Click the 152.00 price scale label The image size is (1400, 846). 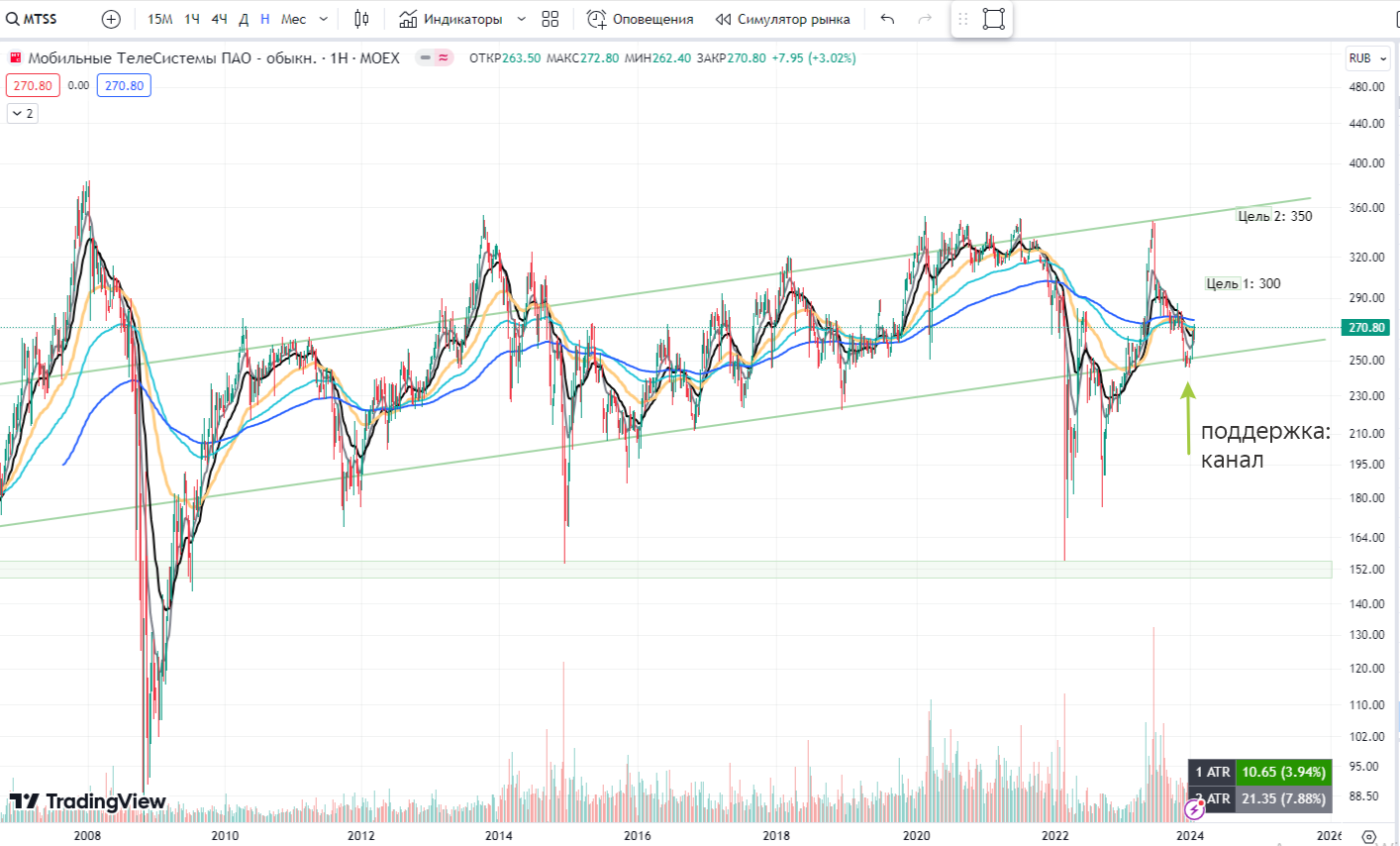point(1366,570)
